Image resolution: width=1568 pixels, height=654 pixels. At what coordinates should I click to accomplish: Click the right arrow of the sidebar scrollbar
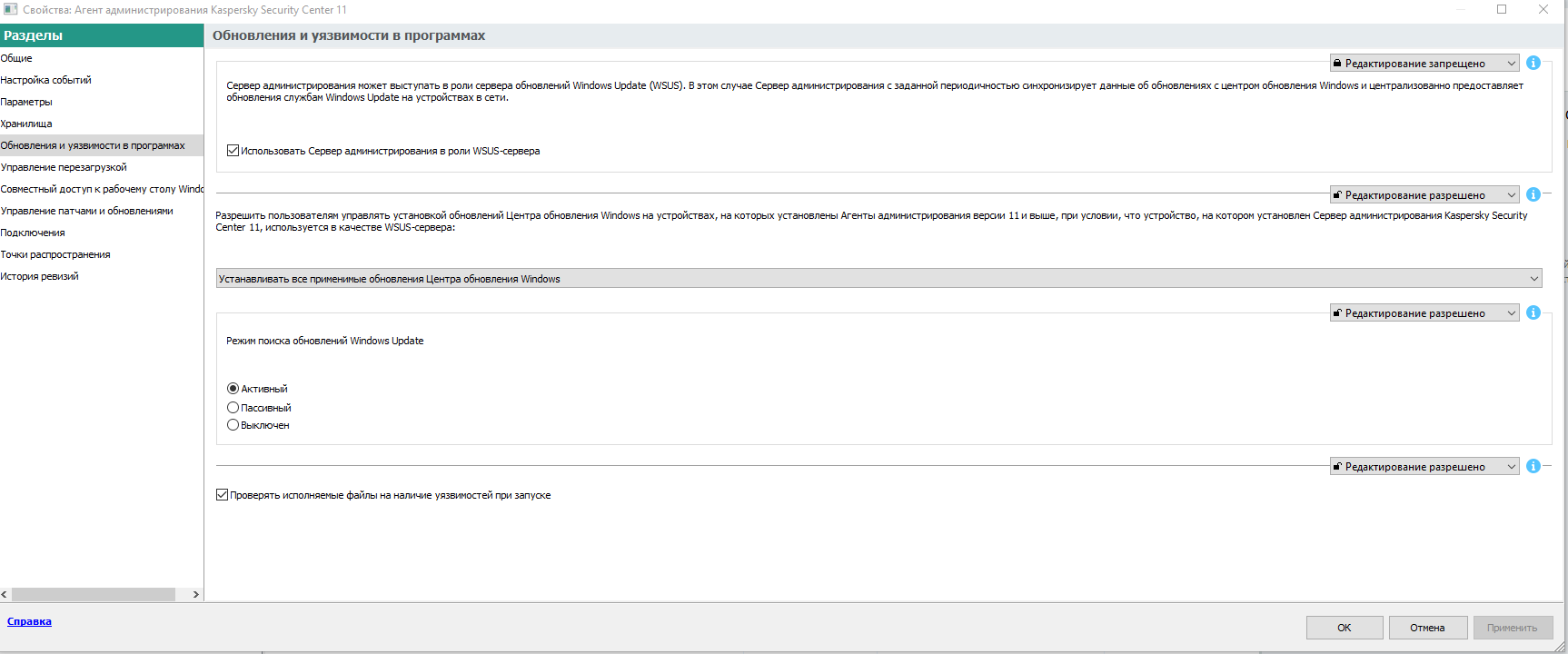(195, 594)
